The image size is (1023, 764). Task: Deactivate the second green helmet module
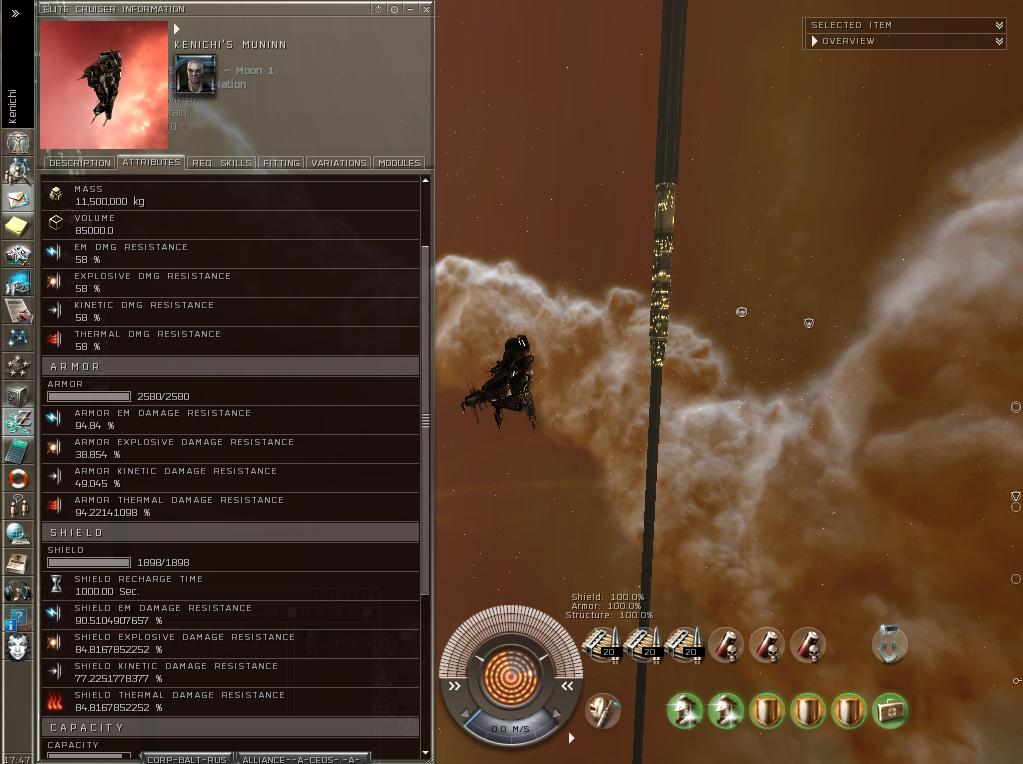725,711
